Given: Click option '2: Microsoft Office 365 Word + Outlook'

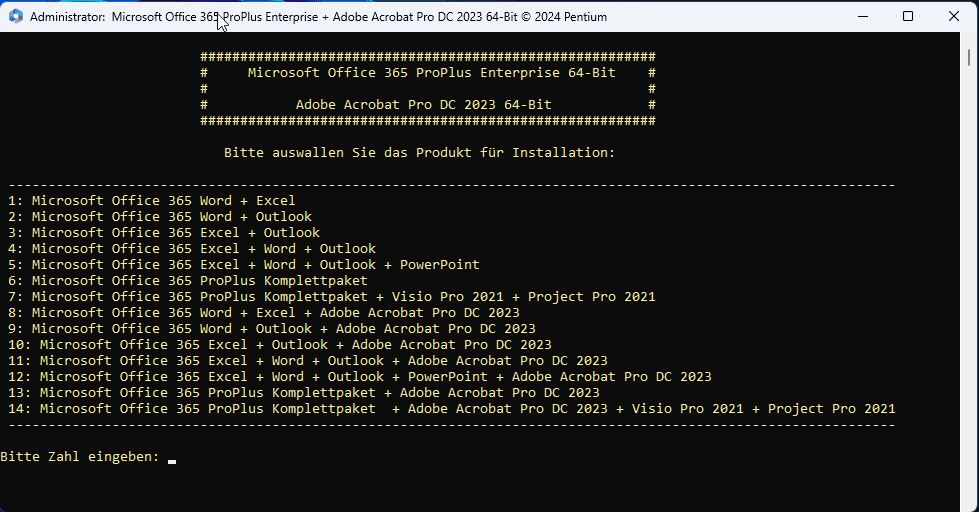Looking at the screenshot, I should (160, 217).
